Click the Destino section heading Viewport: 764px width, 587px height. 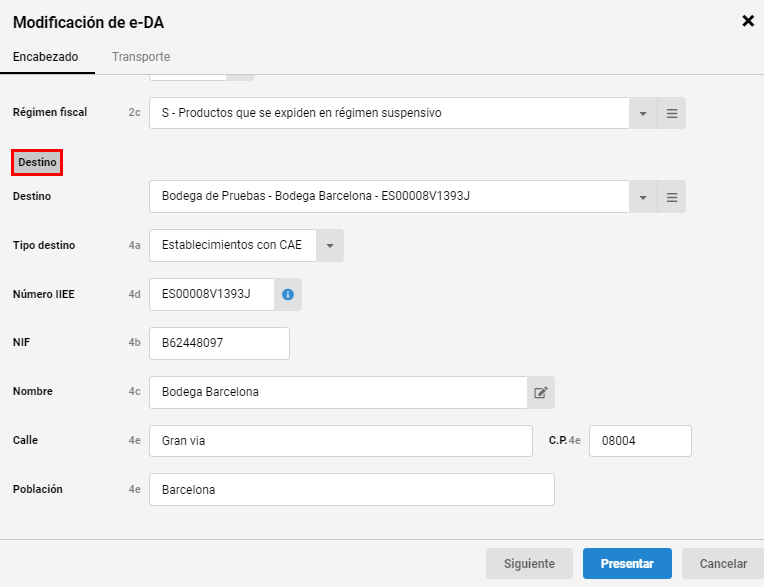point(37,162)
